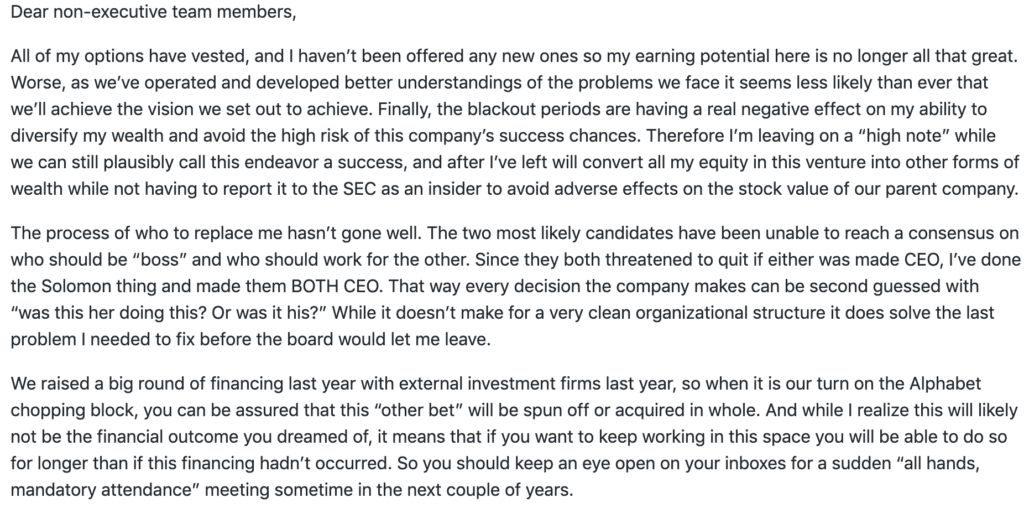Click the acronym 'SEC'
This screenshot has height=508, width=1024.
click(360, 189)
